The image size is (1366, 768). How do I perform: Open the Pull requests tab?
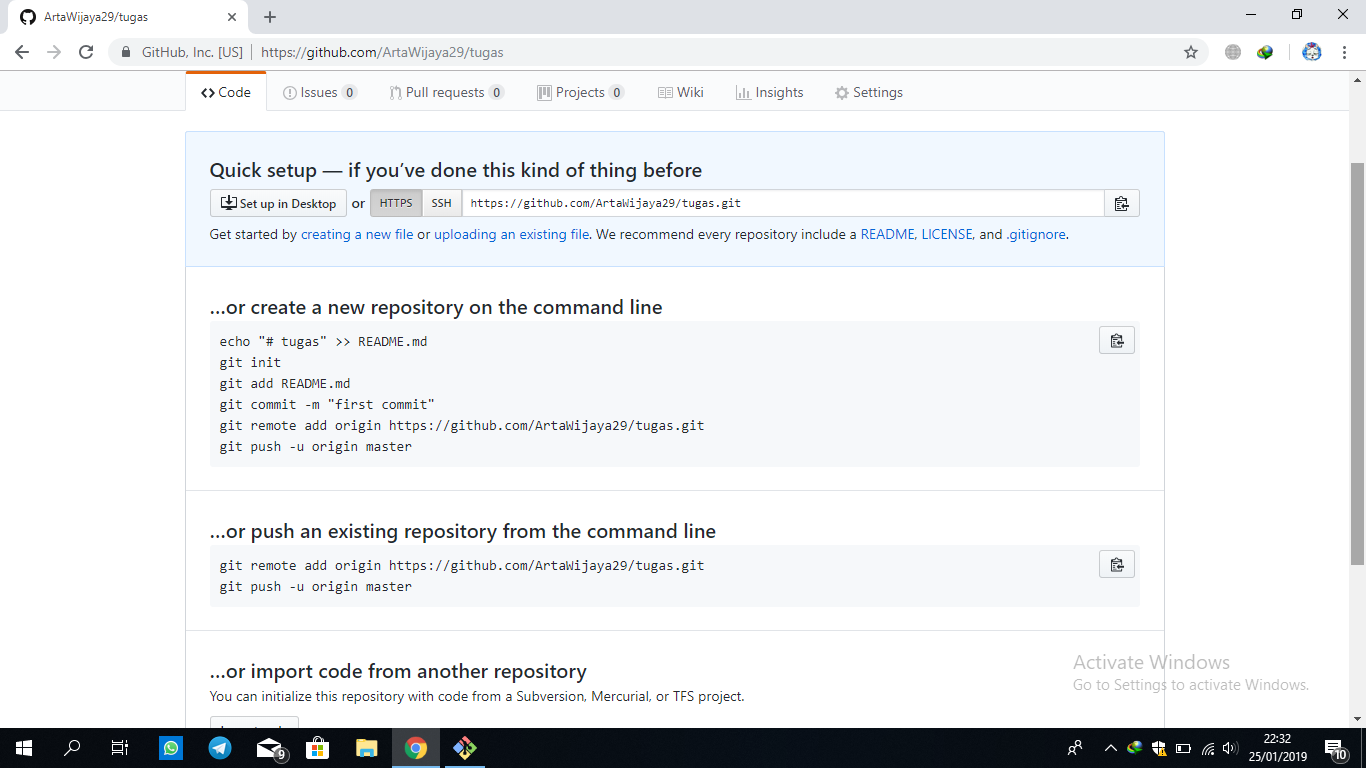point(447,92)
